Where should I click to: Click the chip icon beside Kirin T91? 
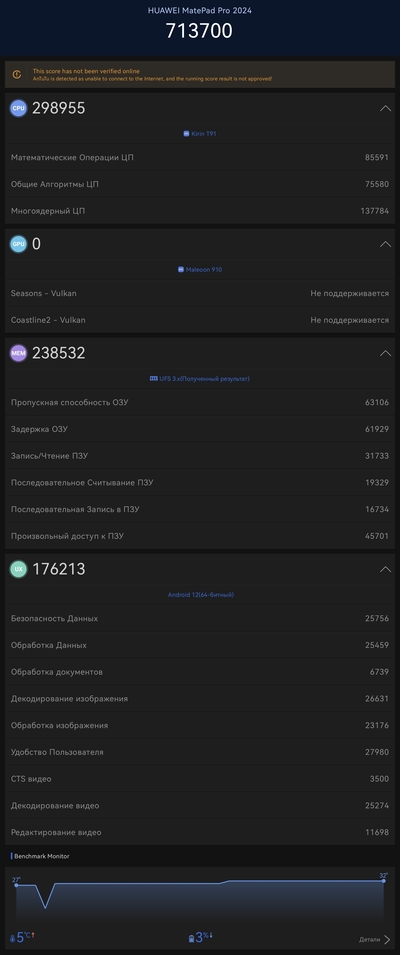tap(186, 133)
